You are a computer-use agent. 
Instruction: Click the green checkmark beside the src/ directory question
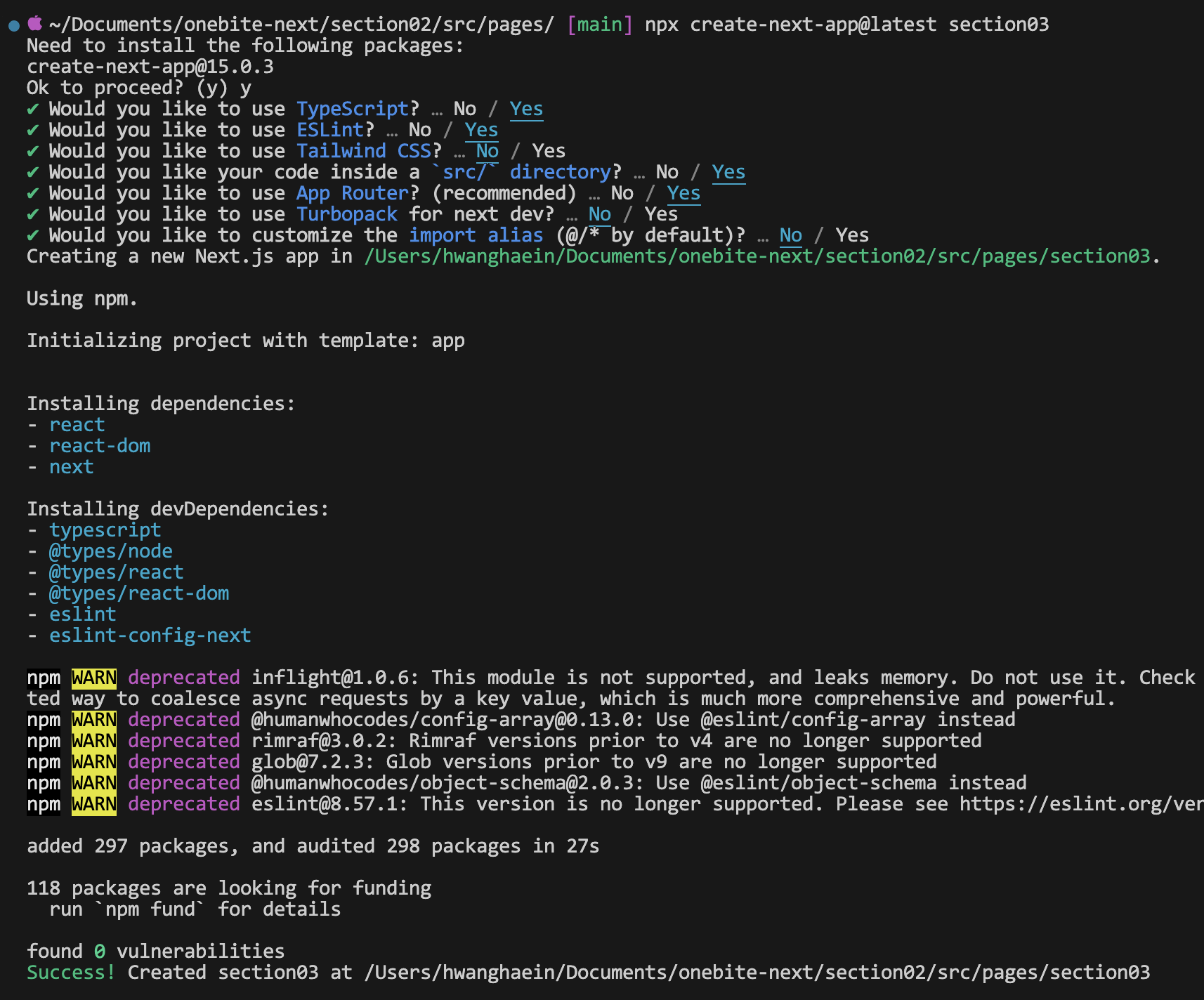pyautogui.click(x=32, y=173)
